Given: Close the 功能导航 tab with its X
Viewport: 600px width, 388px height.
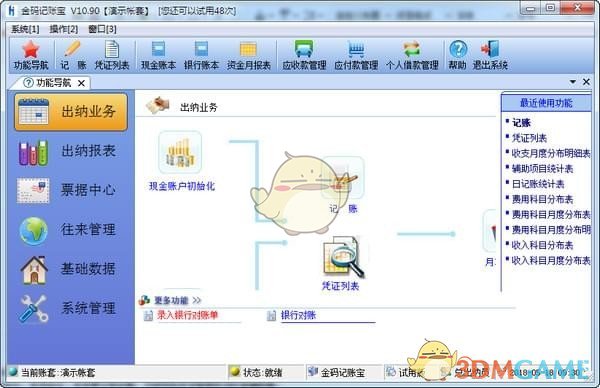Looking at the screenshot, I should (81, 83).
